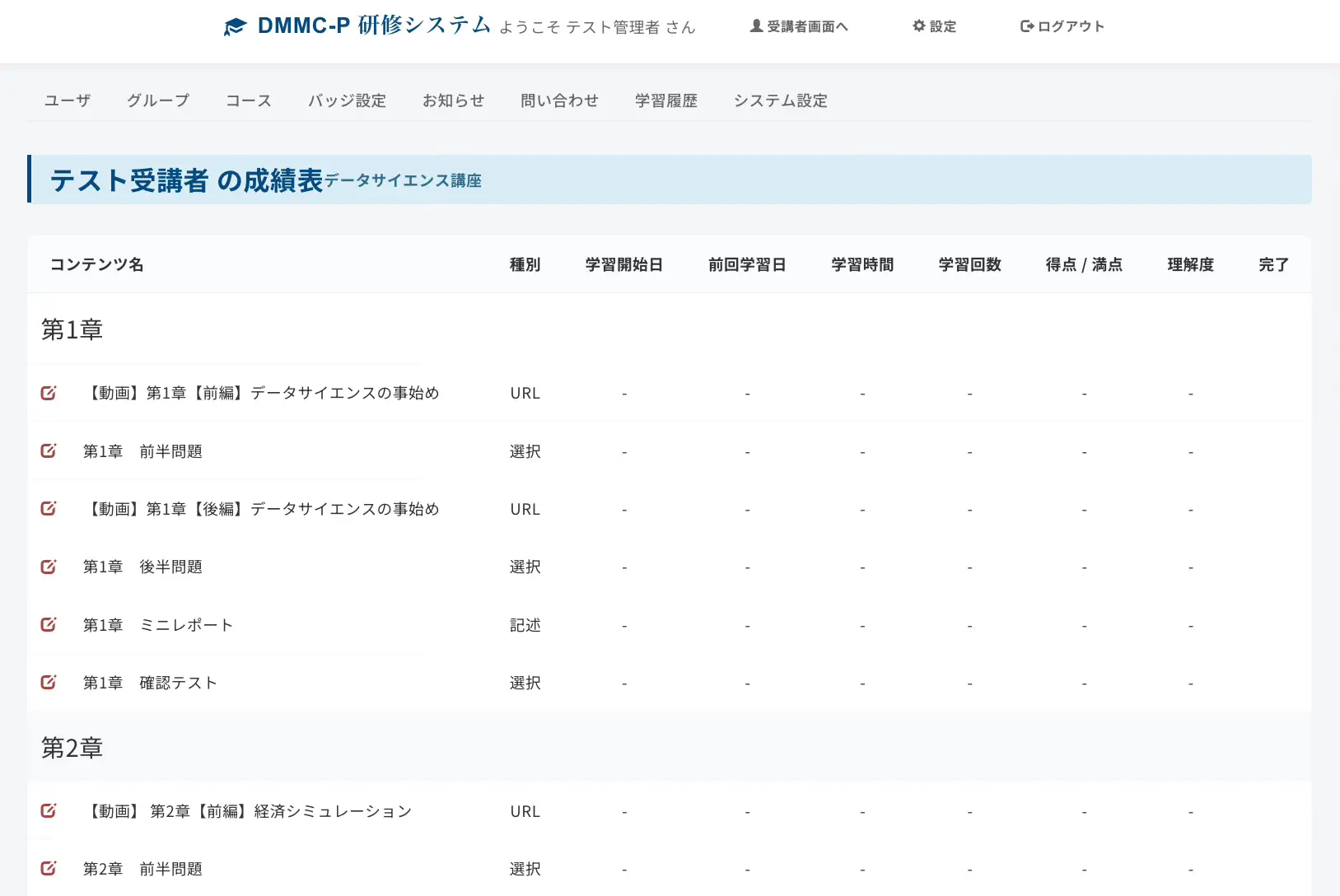1340x896 pixels.
Task: Click edit icon for 第1章【前編】video
Action: click(49, 393)
